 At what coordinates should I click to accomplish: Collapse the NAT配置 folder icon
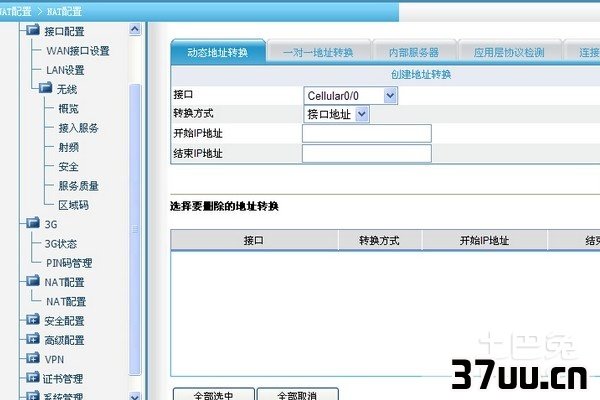tap(33, 281)
